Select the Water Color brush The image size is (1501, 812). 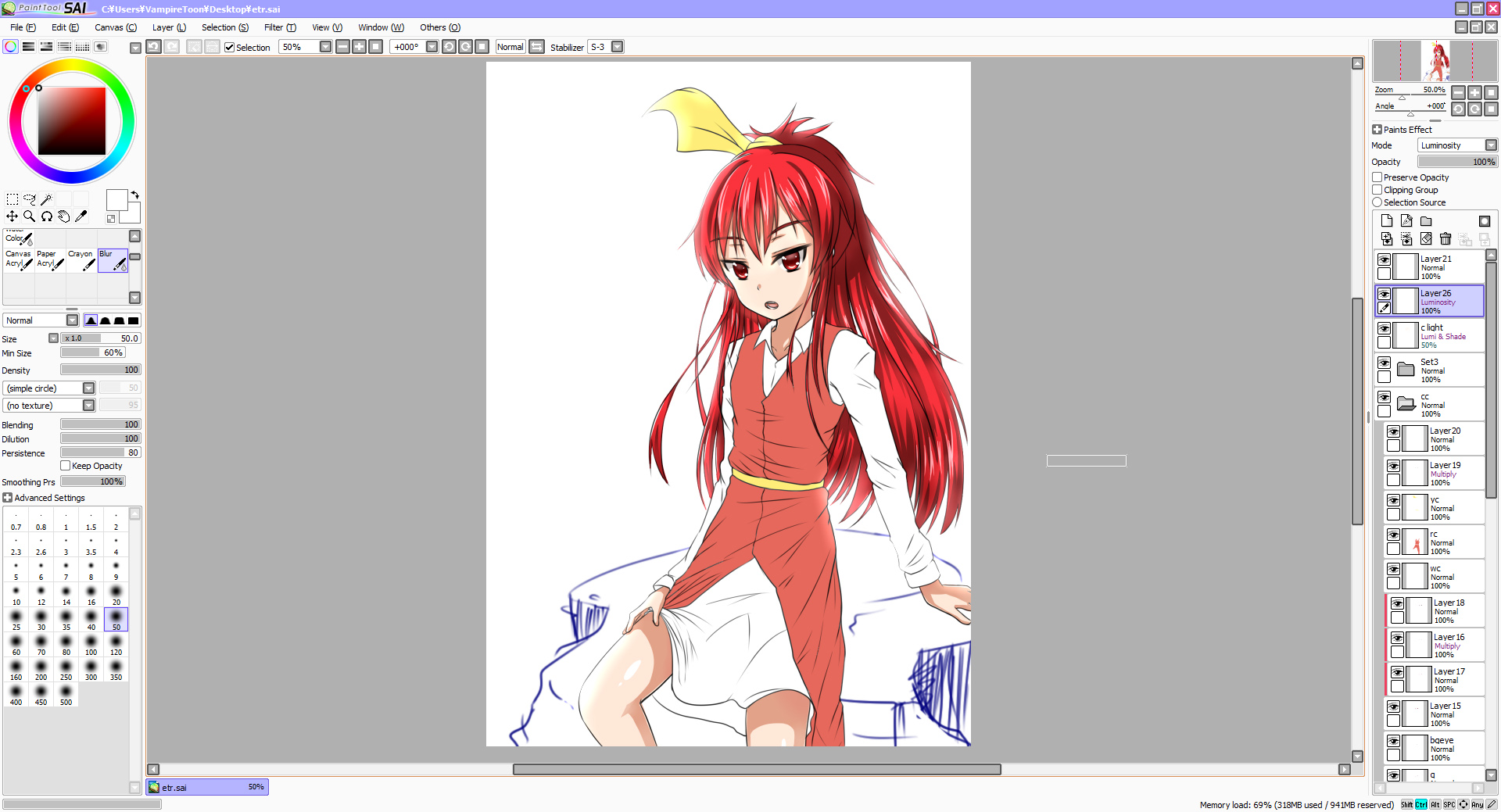click(19, 238)
